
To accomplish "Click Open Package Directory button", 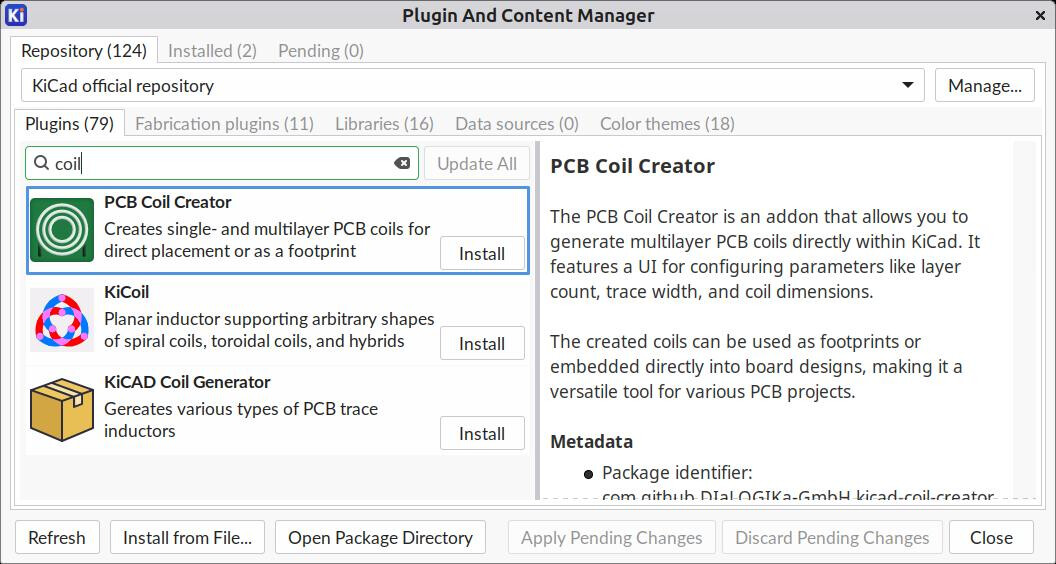I will [381, 538].
